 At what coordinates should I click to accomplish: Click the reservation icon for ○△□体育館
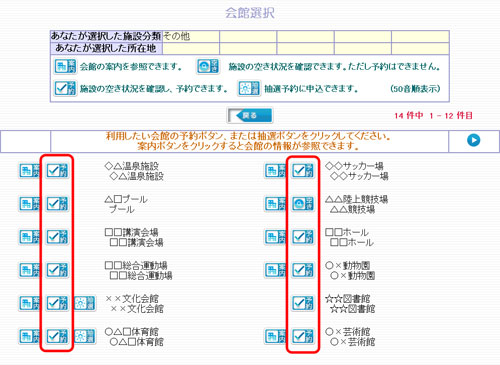[57, 336]
